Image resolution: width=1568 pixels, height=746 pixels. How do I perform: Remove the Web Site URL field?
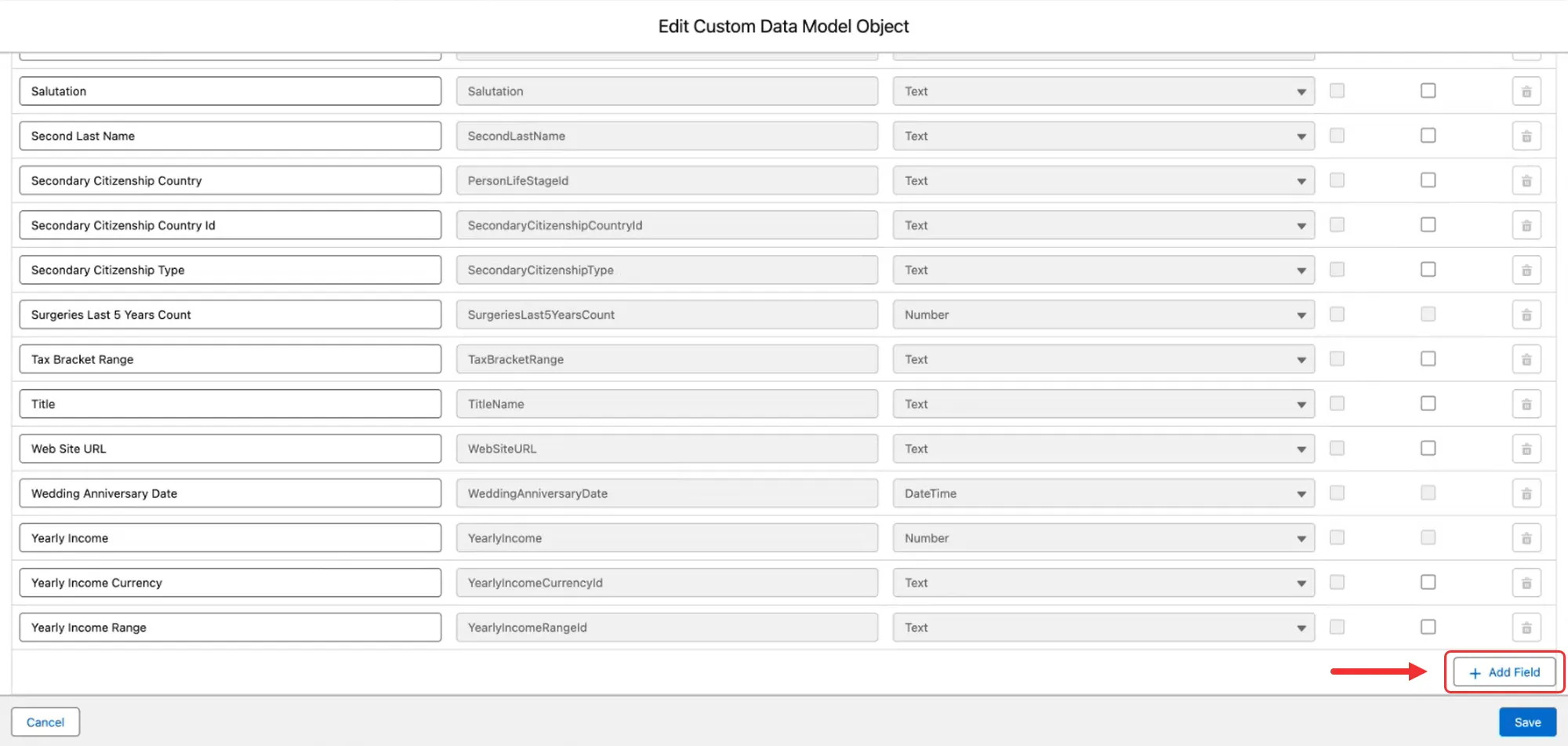(1526, 449)
